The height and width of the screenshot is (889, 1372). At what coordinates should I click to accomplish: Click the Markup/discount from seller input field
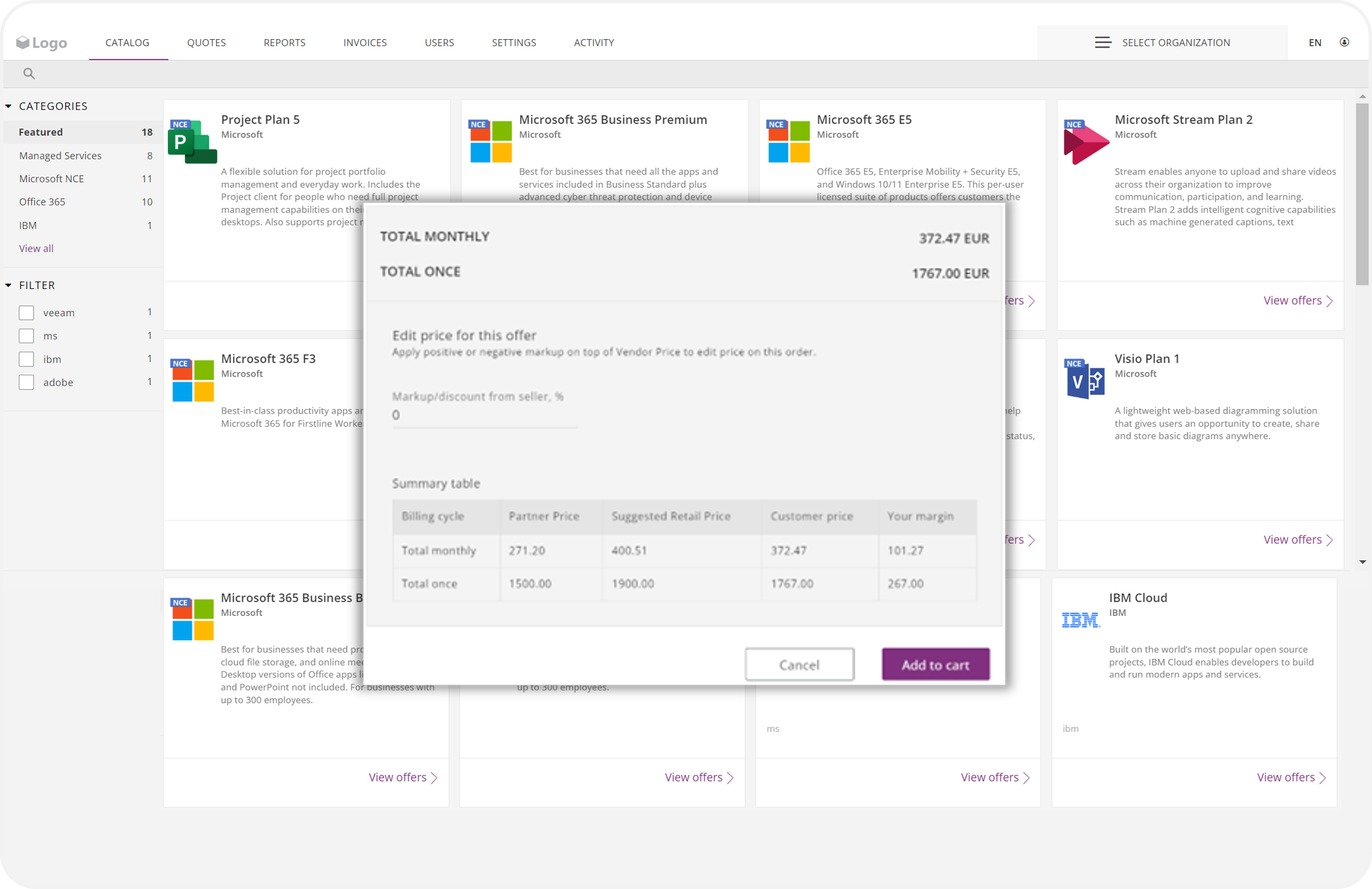click(484, 415)
